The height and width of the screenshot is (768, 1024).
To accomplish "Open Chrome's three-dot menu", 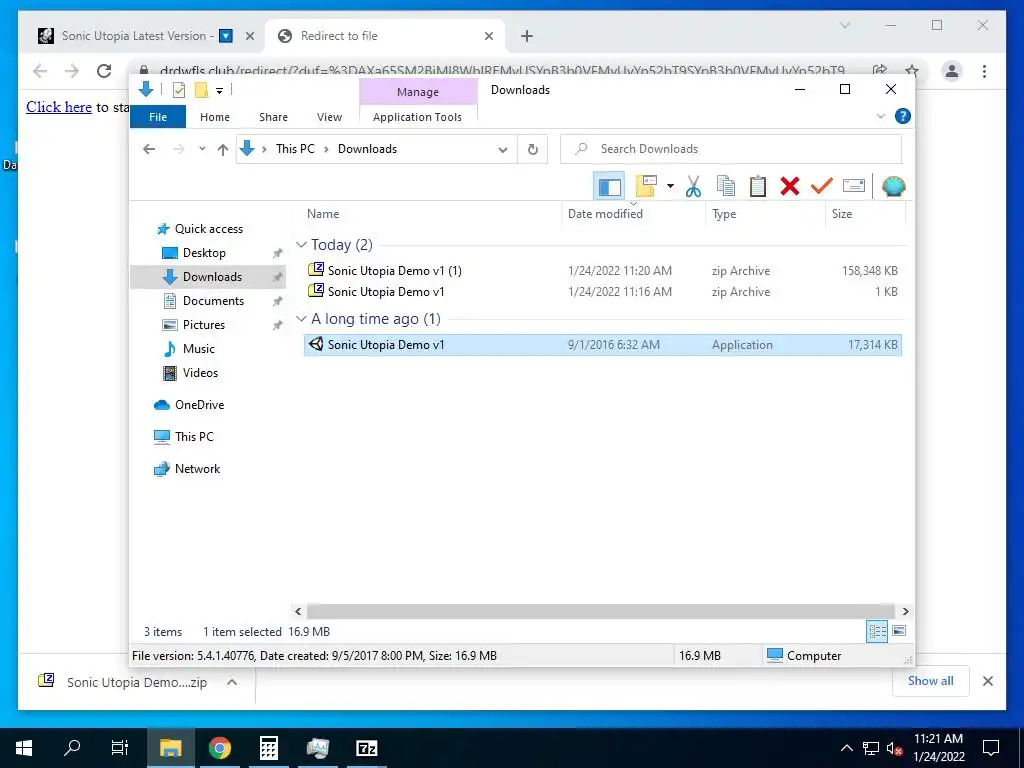I will pyautogui.click(x=984, y=71).
